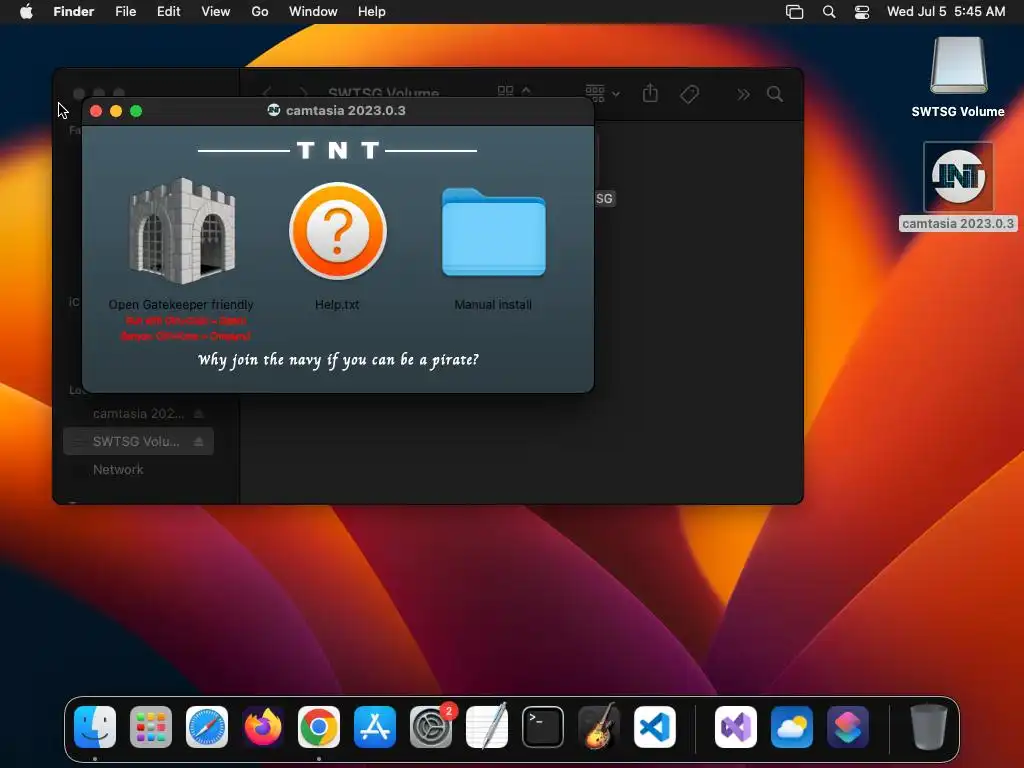This screenshot has width=1024, height=768.
Task: Open the View menu
Action: (216, 12)
